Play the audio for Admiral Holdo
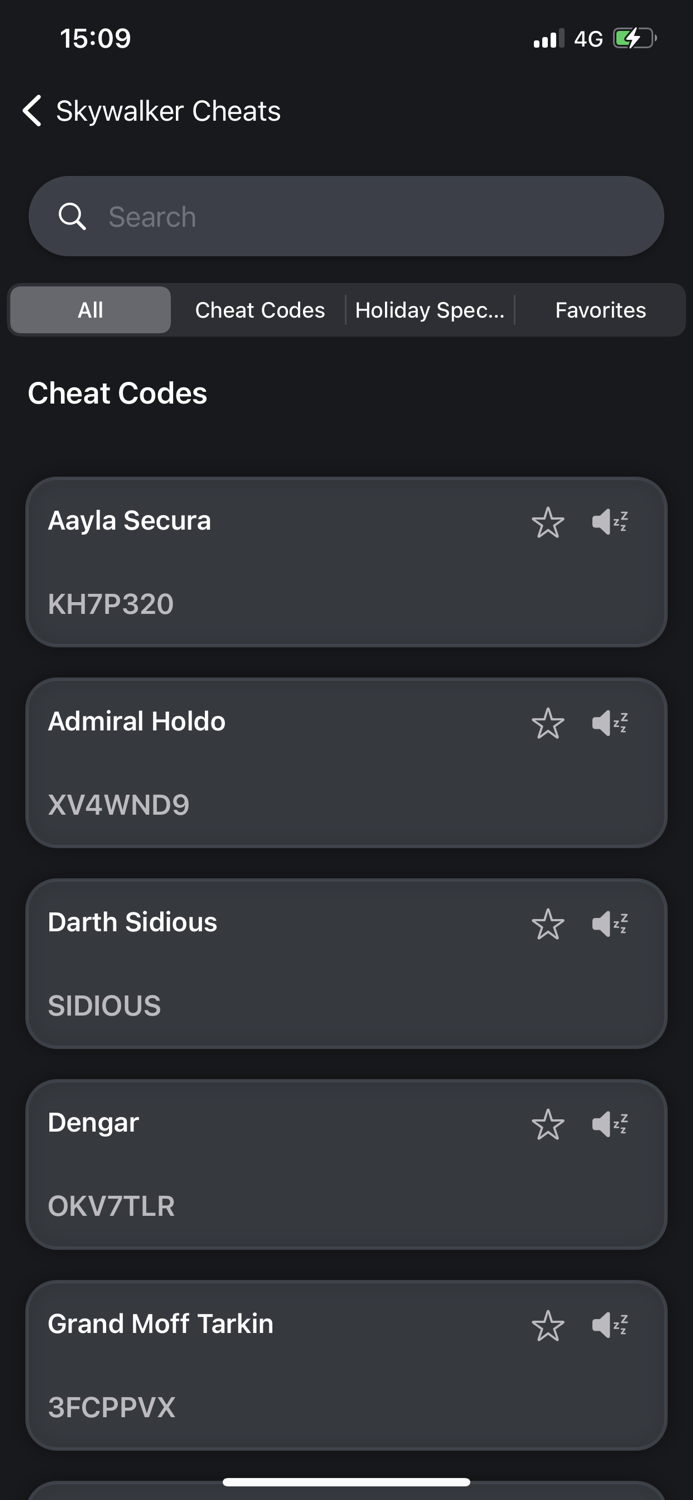 pyautogui.click(x=610, y=723)
